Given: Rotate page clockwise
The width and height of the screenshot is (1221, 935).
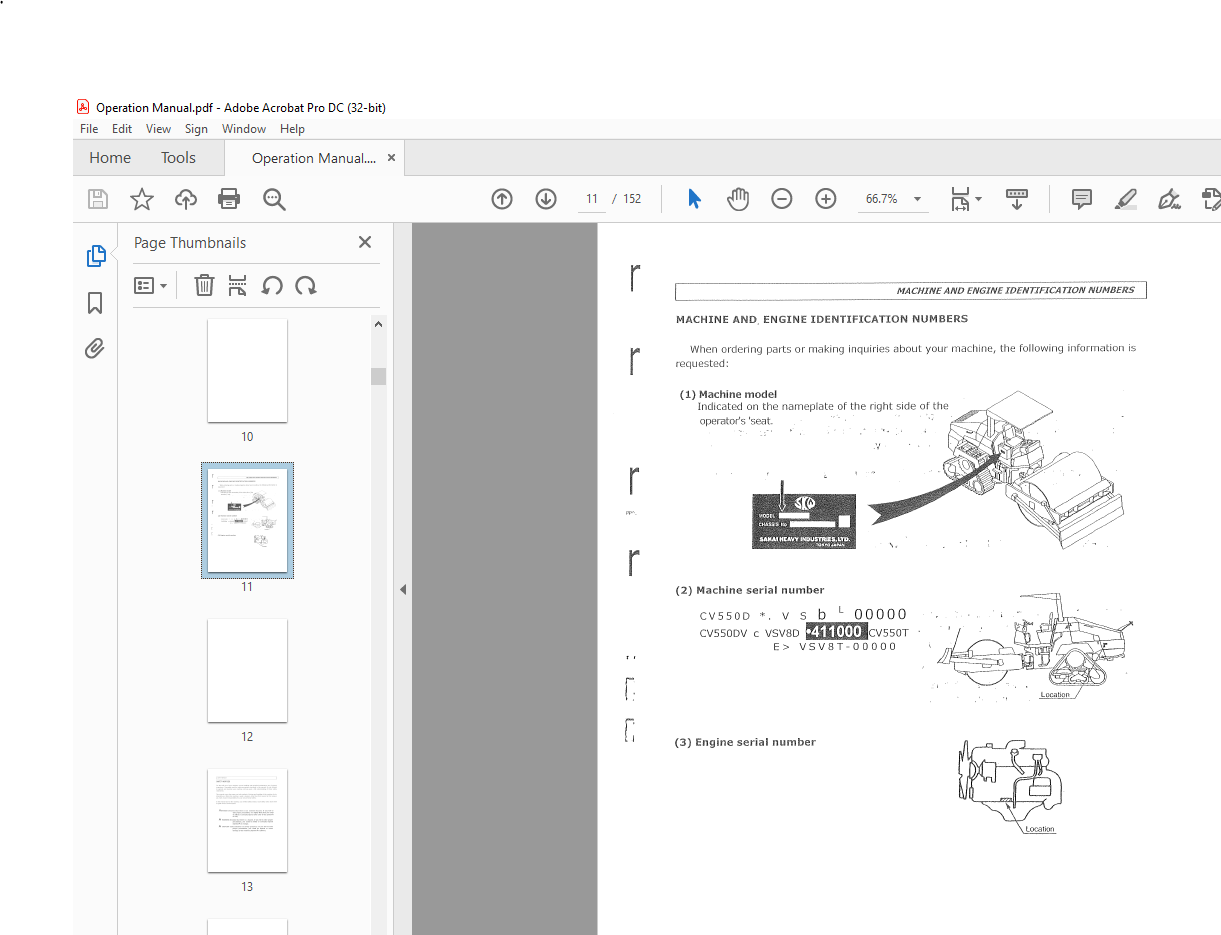Looking at the screenshot, I should pos(306,286).
